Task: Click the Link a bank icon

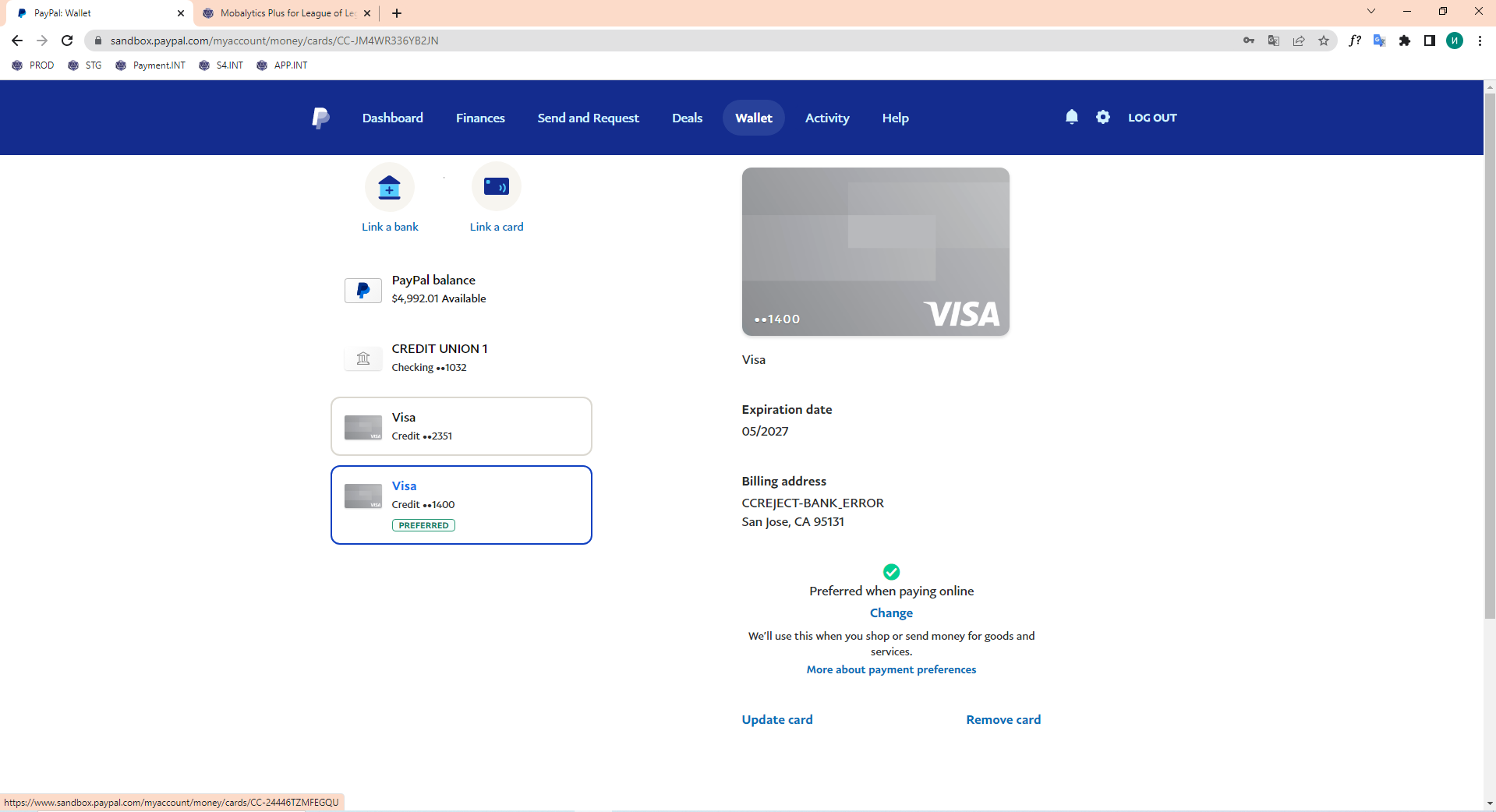Action: click(389, 187)
